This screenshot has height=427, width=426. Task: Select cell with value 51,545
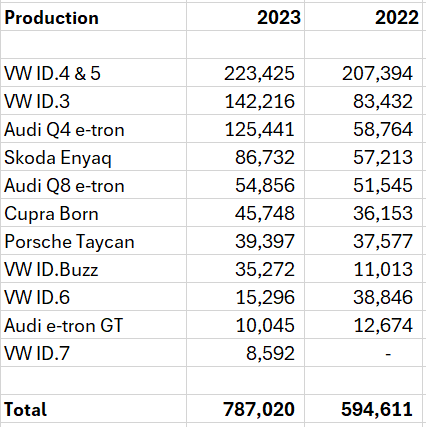[363, 185]
